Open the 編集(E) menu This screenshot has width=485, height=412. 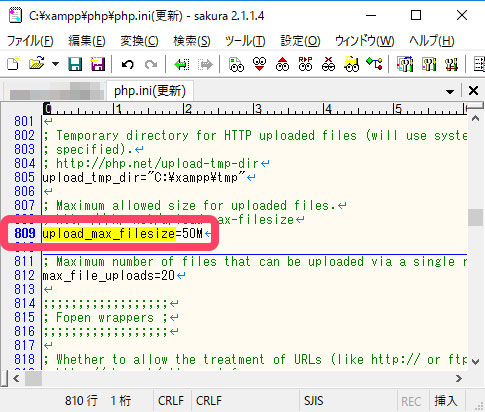(87, 41)
